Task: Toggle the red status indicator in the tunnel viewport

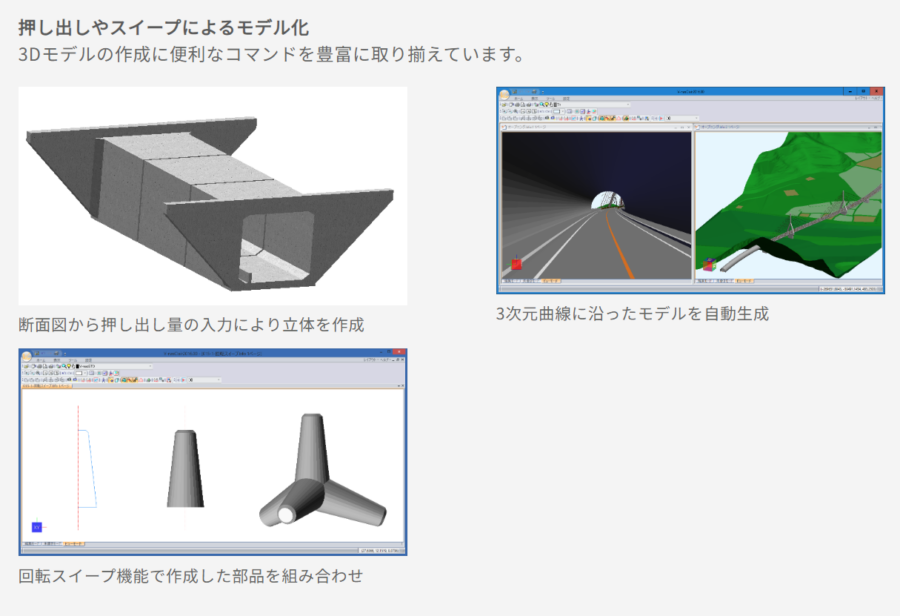Action: coord(515,263)
